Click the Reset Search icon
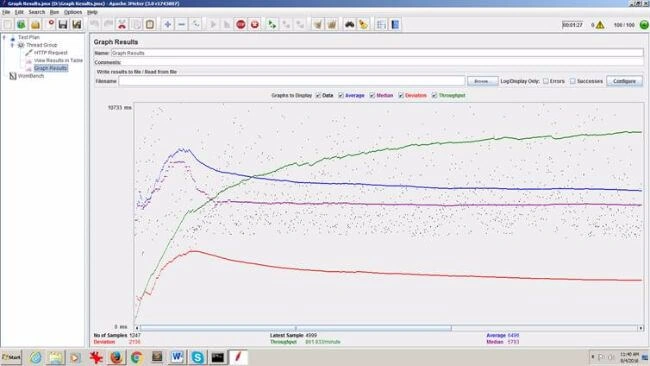 coord(364,24)
